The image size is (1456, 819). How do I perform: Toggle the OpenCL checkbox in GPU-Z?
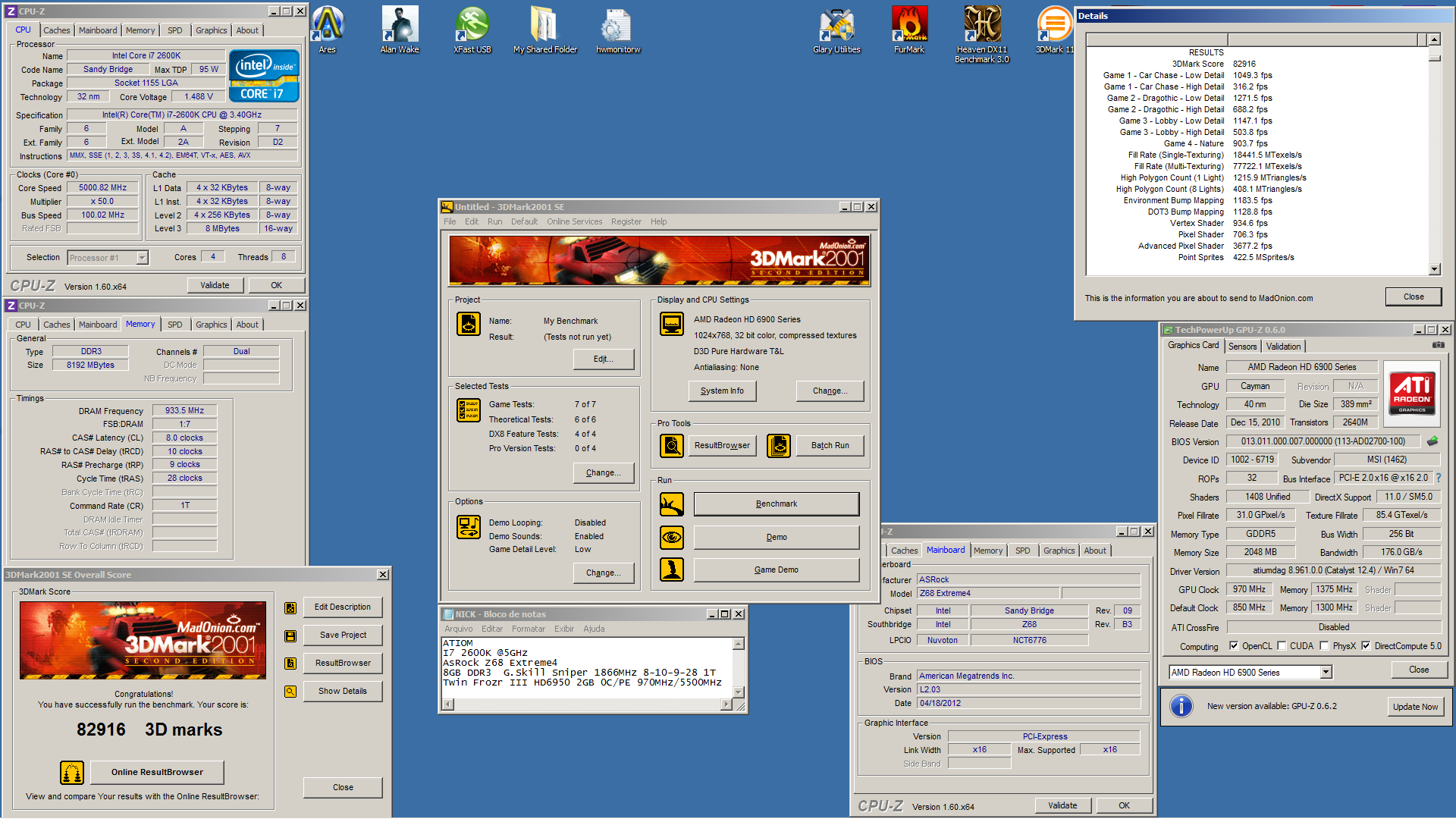coord(1234,646)
